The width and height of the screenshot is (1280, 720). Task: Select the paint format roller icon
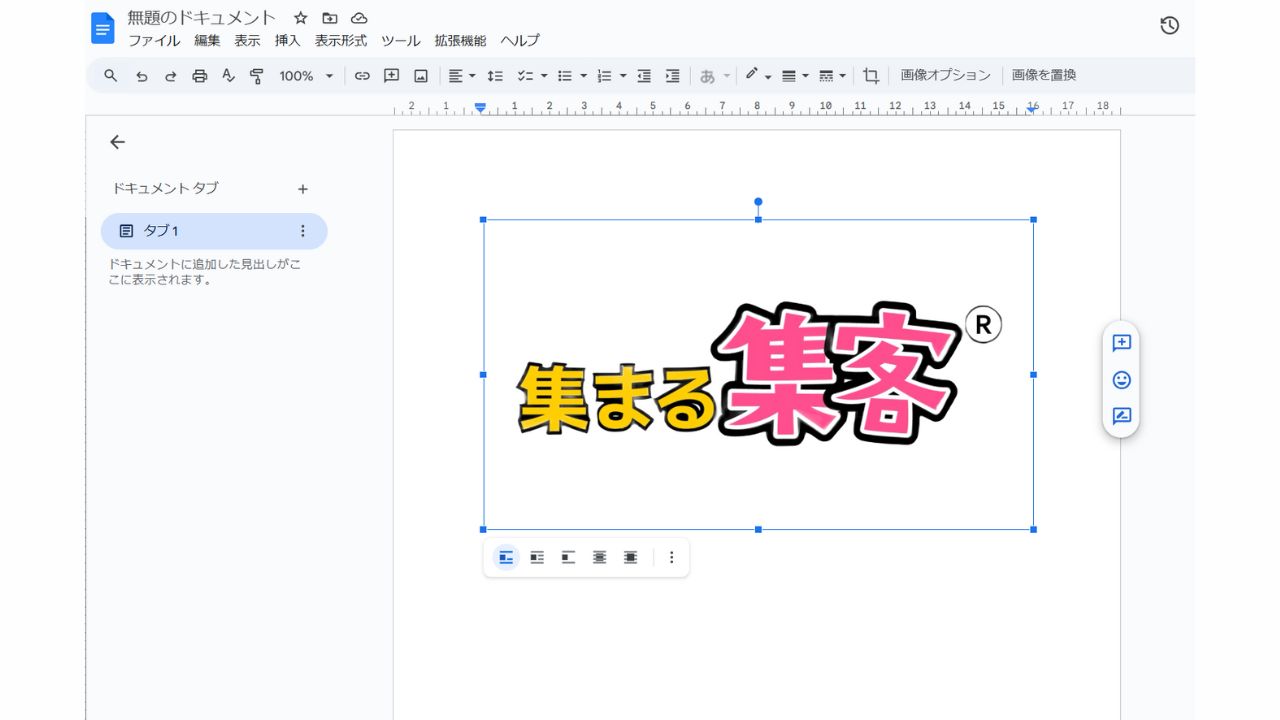coord(257,76)
